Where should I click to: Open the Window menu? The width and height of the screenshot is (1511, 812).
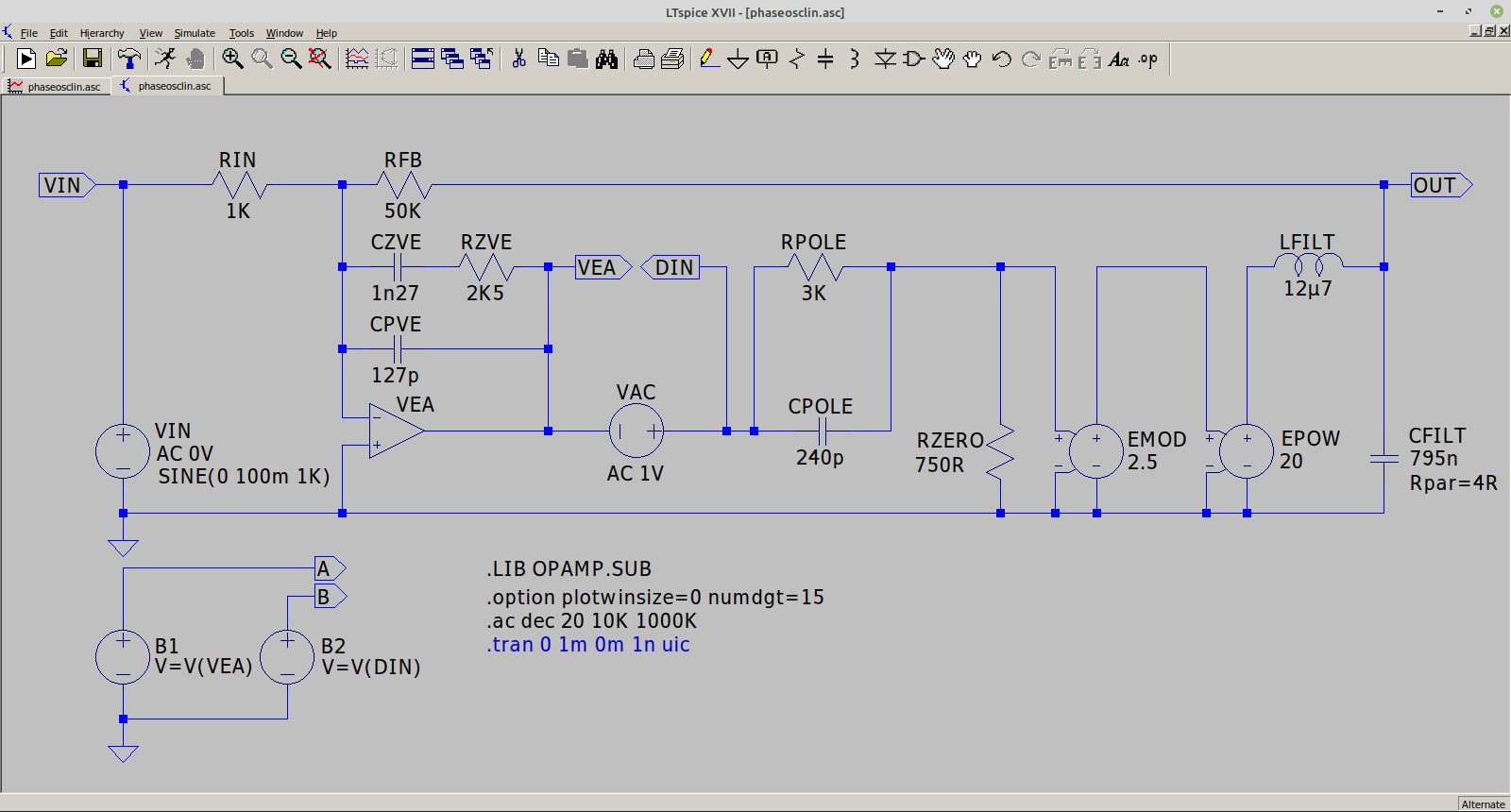pyautogui.click(x=284, y=33)
